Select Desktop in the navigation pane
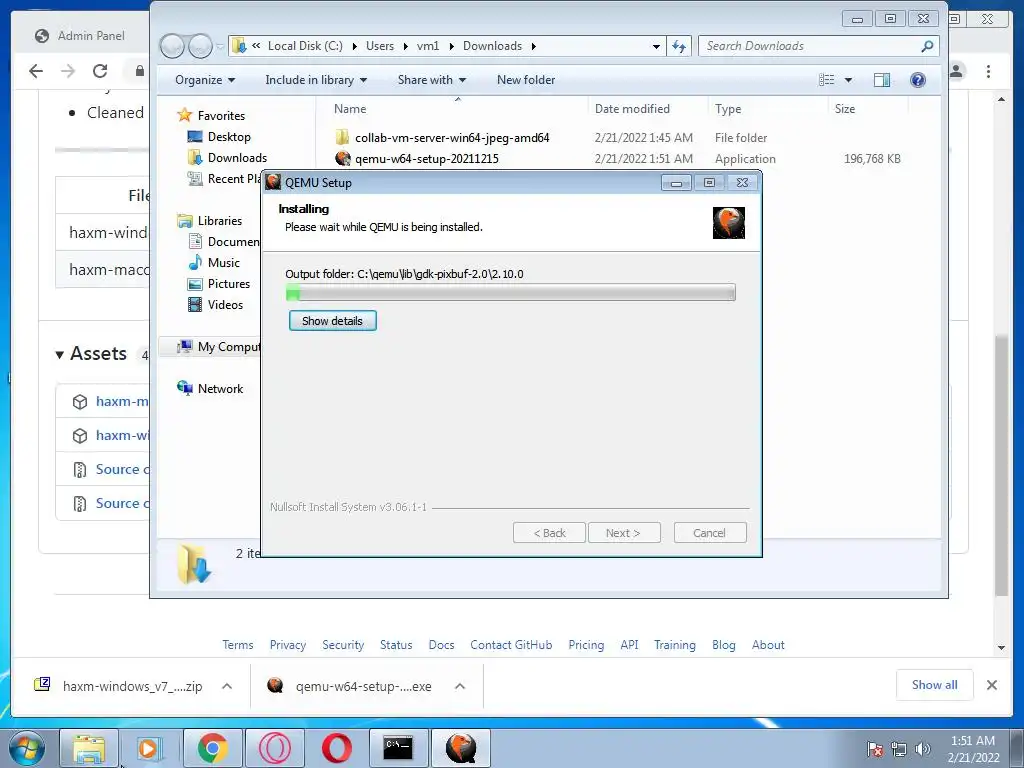1024x768 pixels. coord(229,136)
